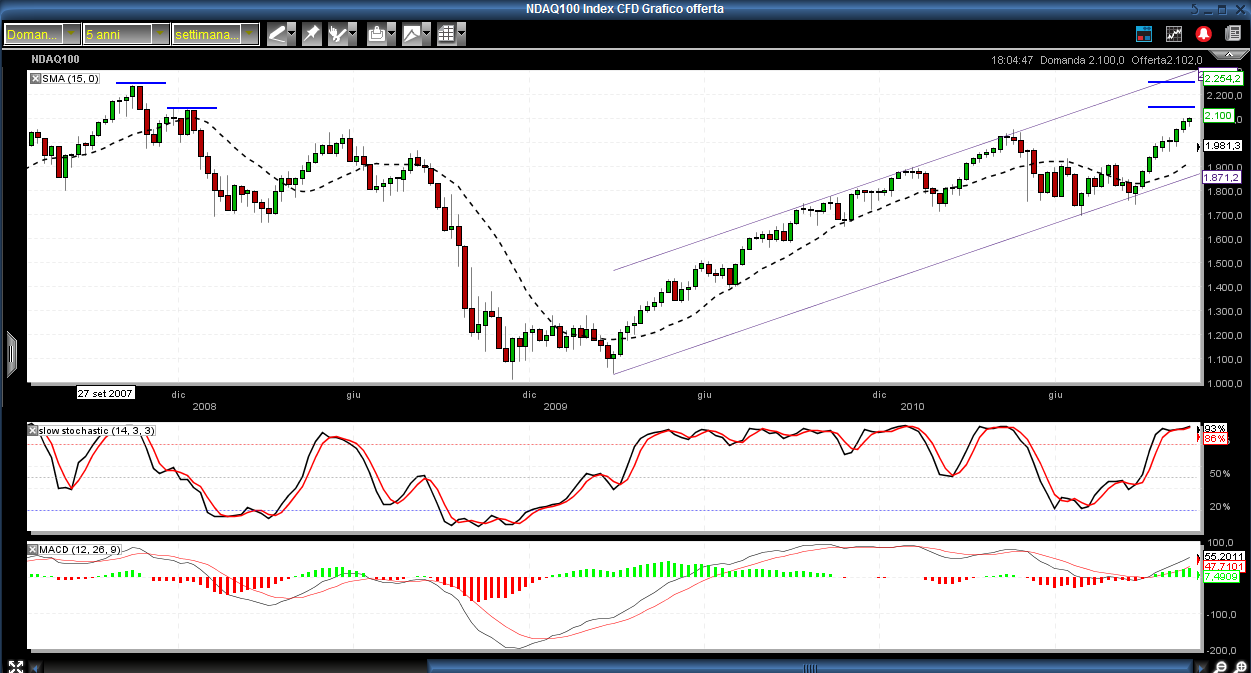Open the news newspaper icon
This screenshot has height=673, width=1251.
pos(1233,34)
